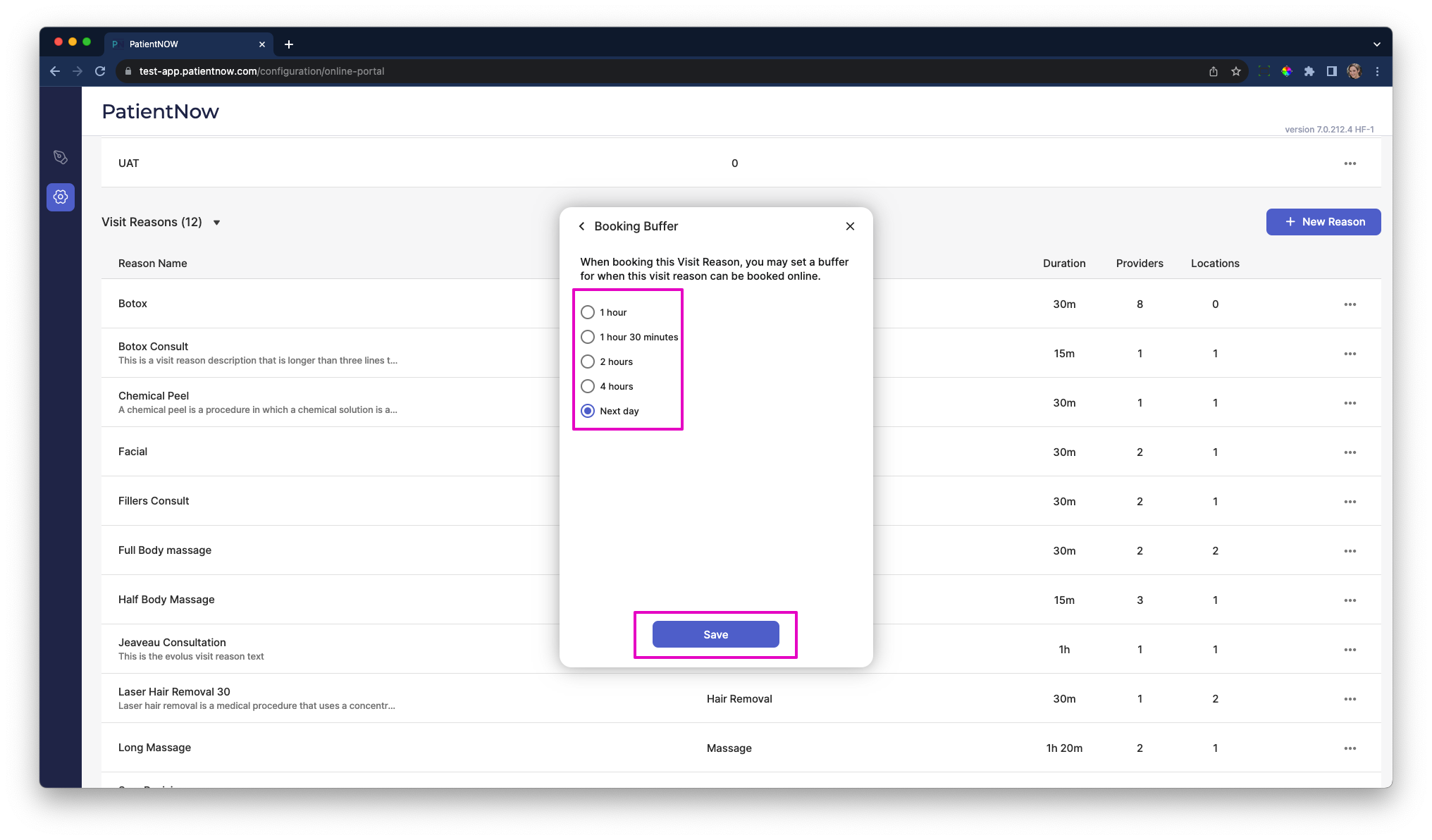Bookmark page with the star icon
This screenshot has height=840, width=1432.
pos(1235,71)
